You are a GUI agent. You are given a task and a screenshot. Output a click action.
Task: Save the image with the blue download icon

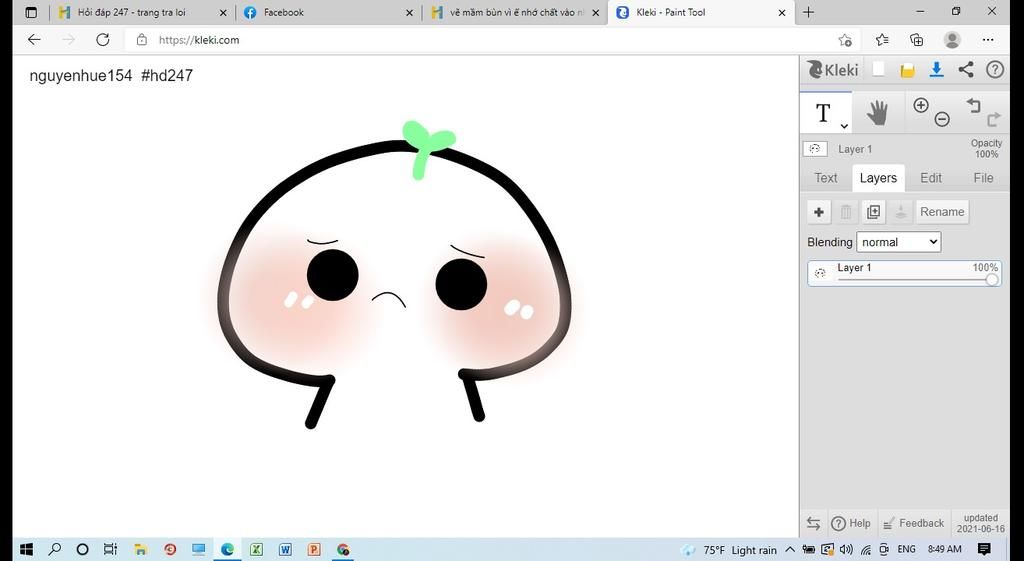point(936,70)
